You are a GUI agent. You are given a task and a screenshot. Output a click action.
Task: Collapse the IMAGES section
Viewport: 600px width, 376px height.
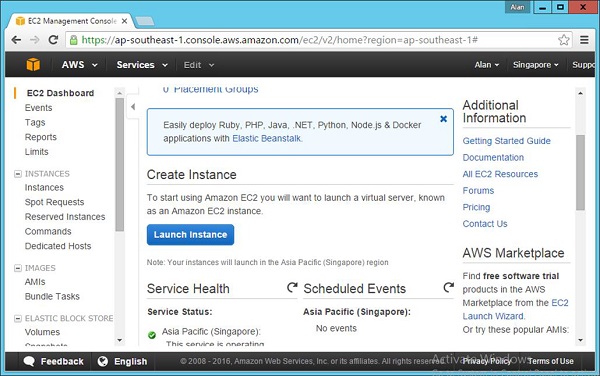[x=18, y=268]
